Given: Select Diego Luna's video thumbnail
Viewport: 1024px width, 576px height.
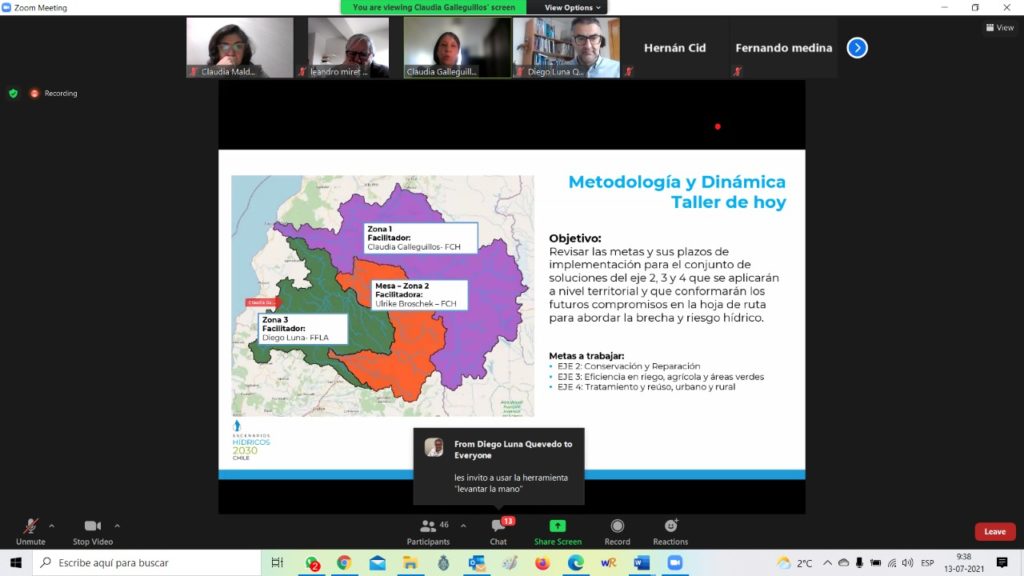Looking at the screenshot, I should (x=566, y=47).
